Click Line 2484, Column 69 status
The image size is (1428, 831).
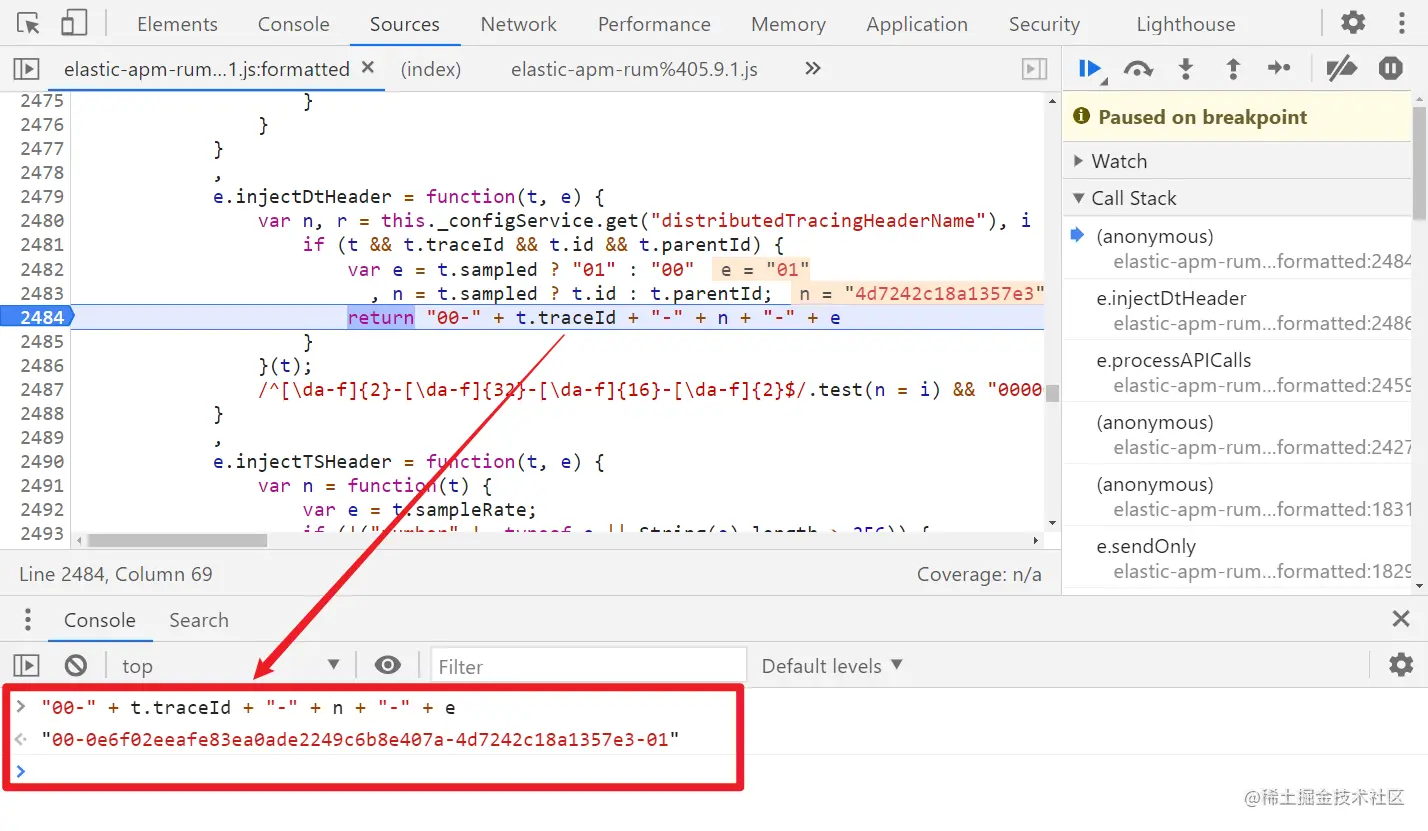(x=116, y=574)
